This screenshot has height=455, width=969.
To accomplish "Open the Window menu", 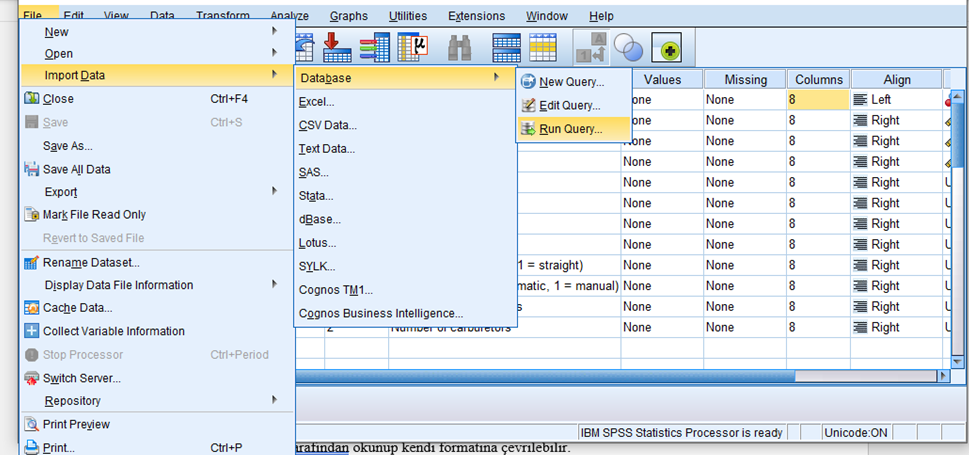I will [547, 16].
